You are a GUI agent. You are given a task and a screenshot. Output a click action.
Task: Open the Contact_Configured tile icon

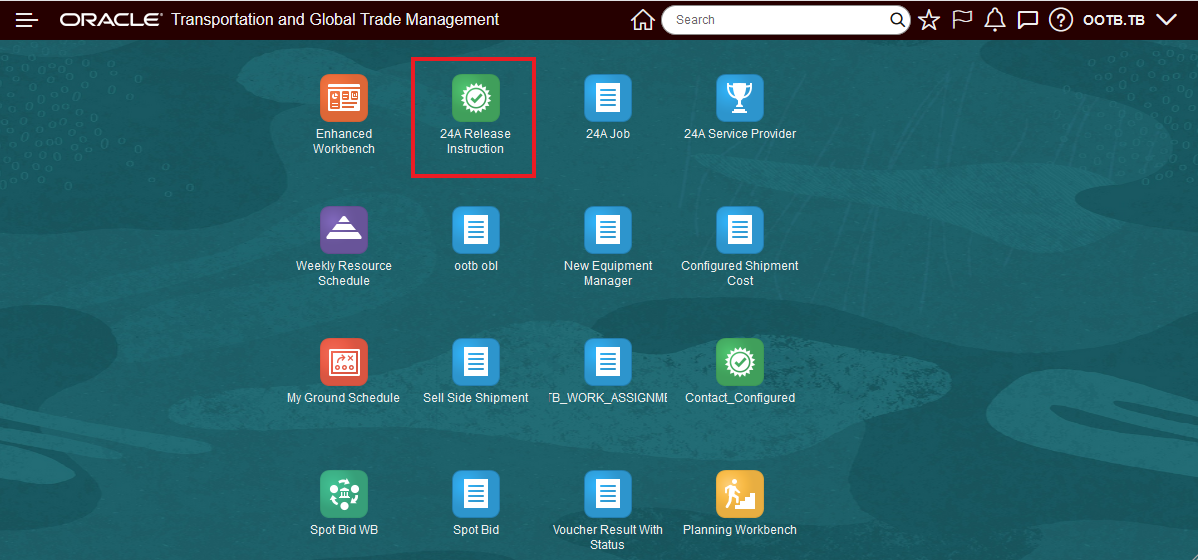click(x=740, y=362)
